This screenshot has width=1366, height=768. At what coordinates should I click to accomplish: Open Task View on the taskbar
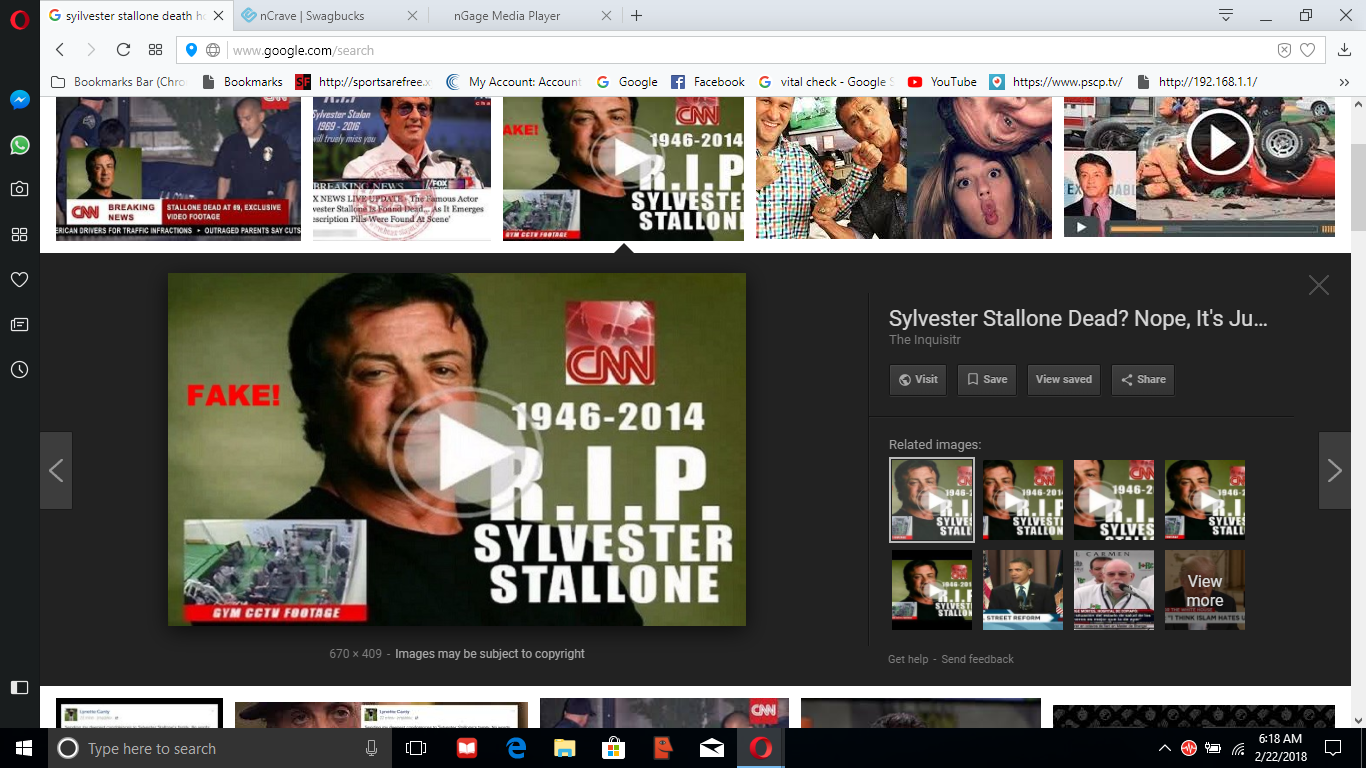coord(416,748)
